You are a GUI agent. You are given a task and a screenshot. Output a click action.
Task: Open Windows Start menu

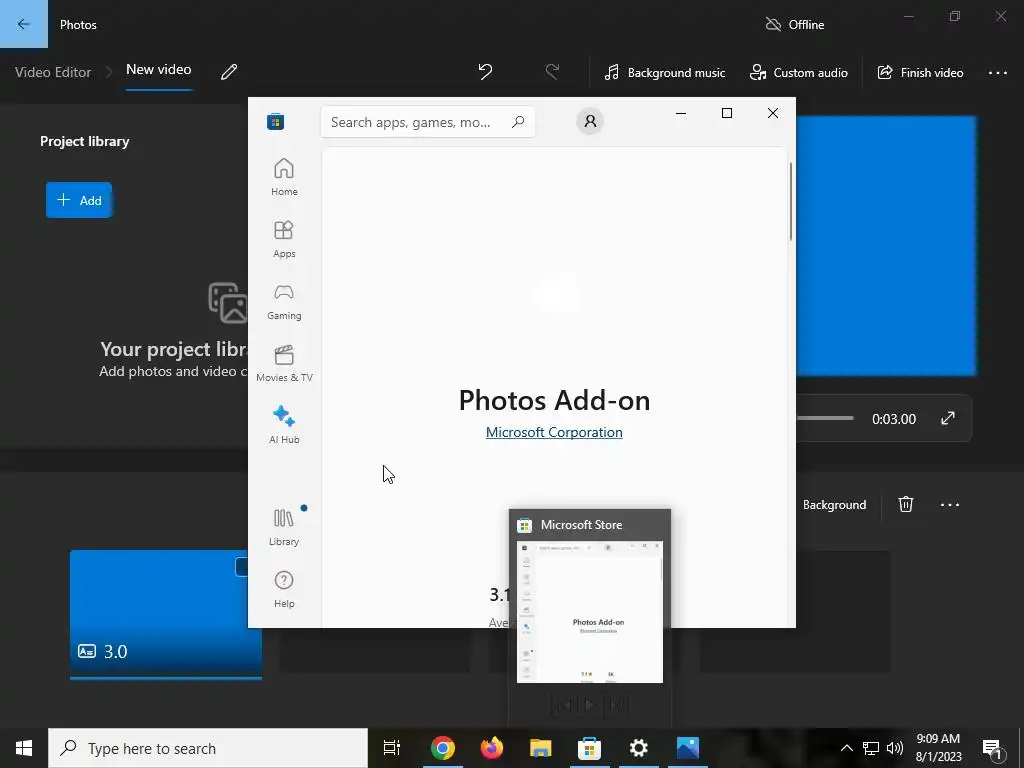[24, 748]
